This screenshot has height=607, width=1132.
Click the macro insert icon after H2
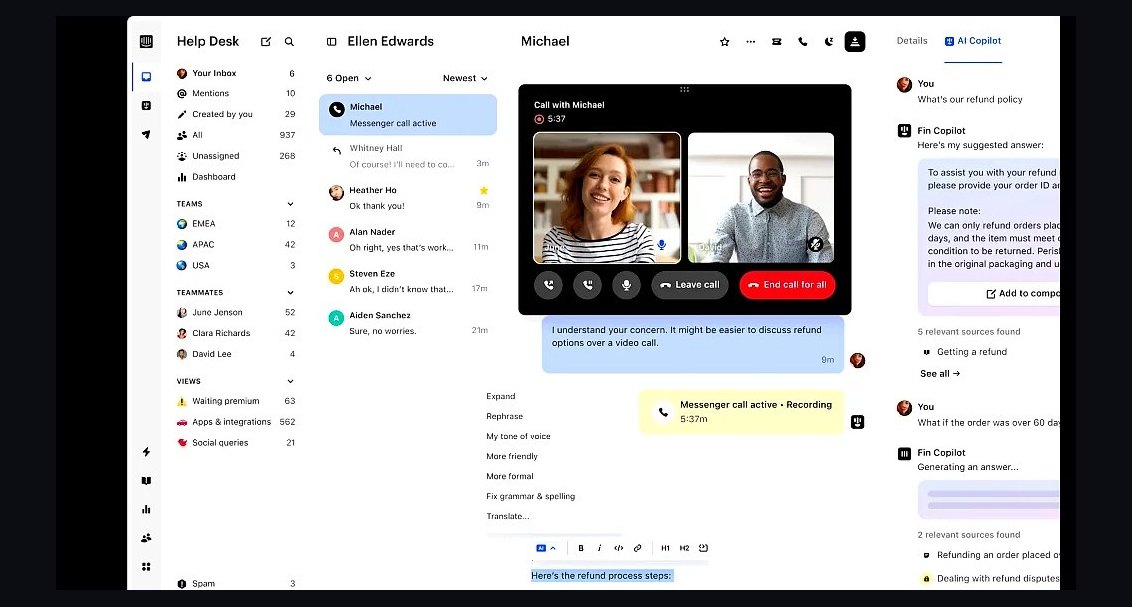pos(703,548)
